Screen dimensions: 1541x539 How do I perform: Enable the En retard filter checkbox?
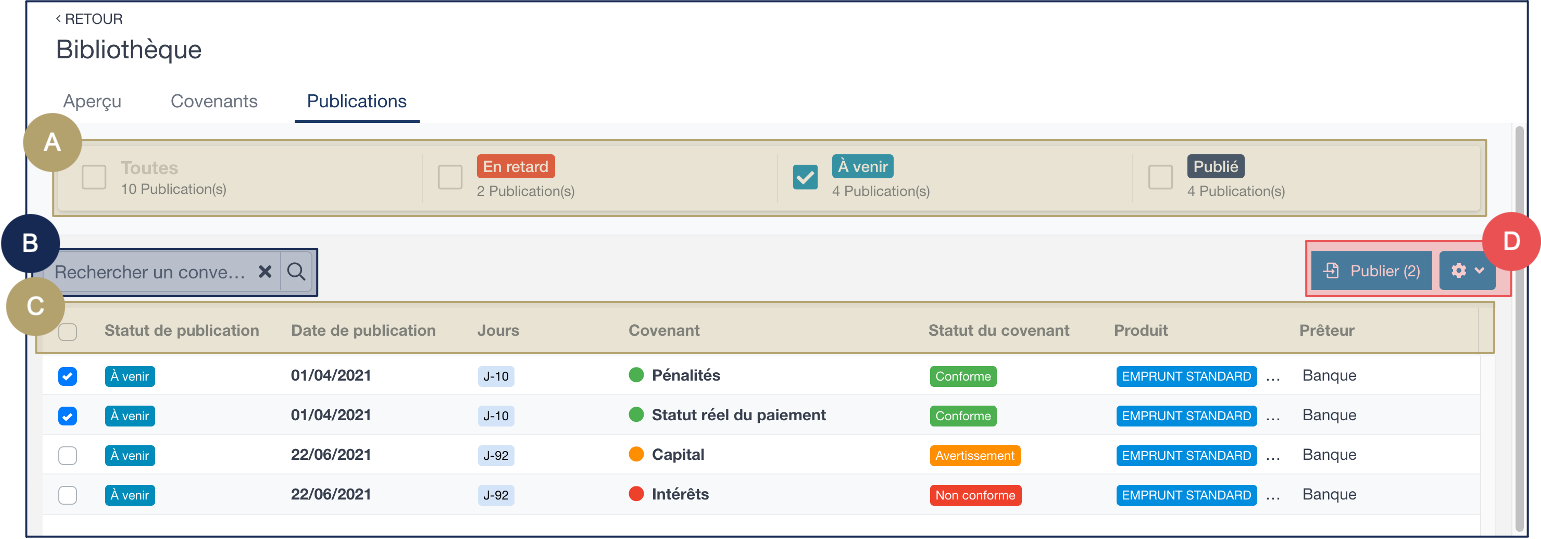pyautogui.click(x=450, y=177)
